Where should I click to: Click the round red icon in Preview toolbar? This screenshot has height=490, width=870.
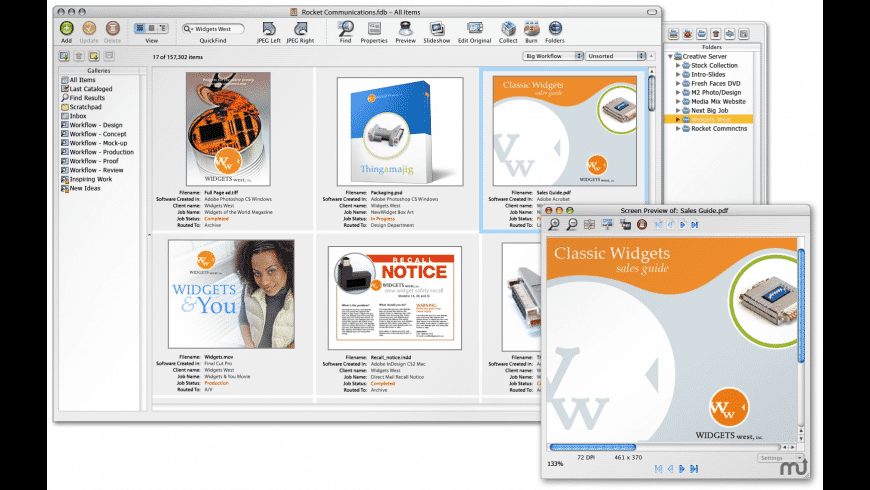point(642,224)
